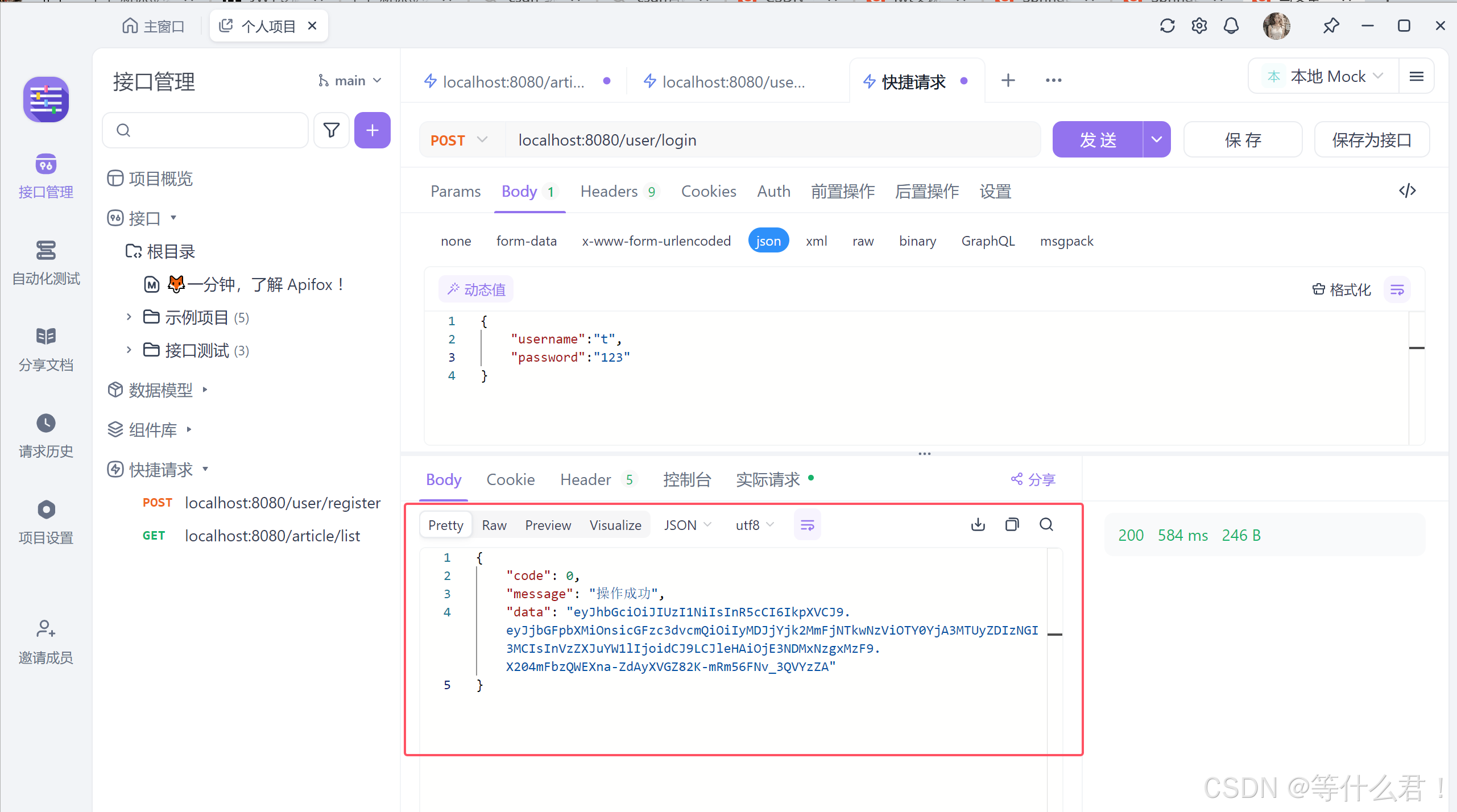Open the 接口管理 panel from sidebar

[x=45, y=175]
